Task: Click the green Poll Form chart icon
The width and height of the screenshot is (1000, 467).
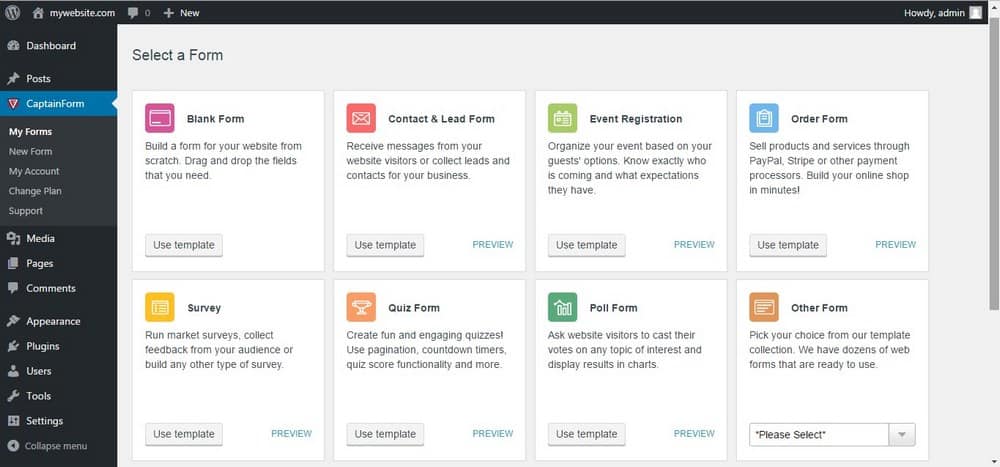Action: coord(562,307)
